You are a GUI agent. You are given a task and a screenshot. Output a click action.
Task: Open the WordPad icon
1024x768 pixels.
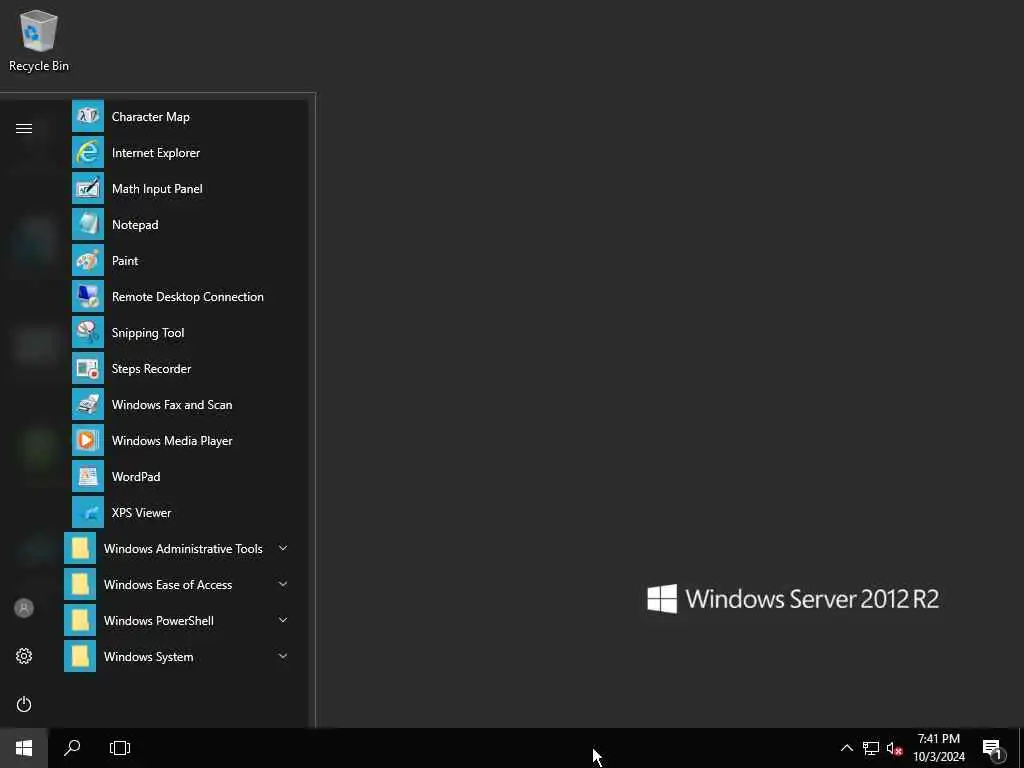coord(88,476)
